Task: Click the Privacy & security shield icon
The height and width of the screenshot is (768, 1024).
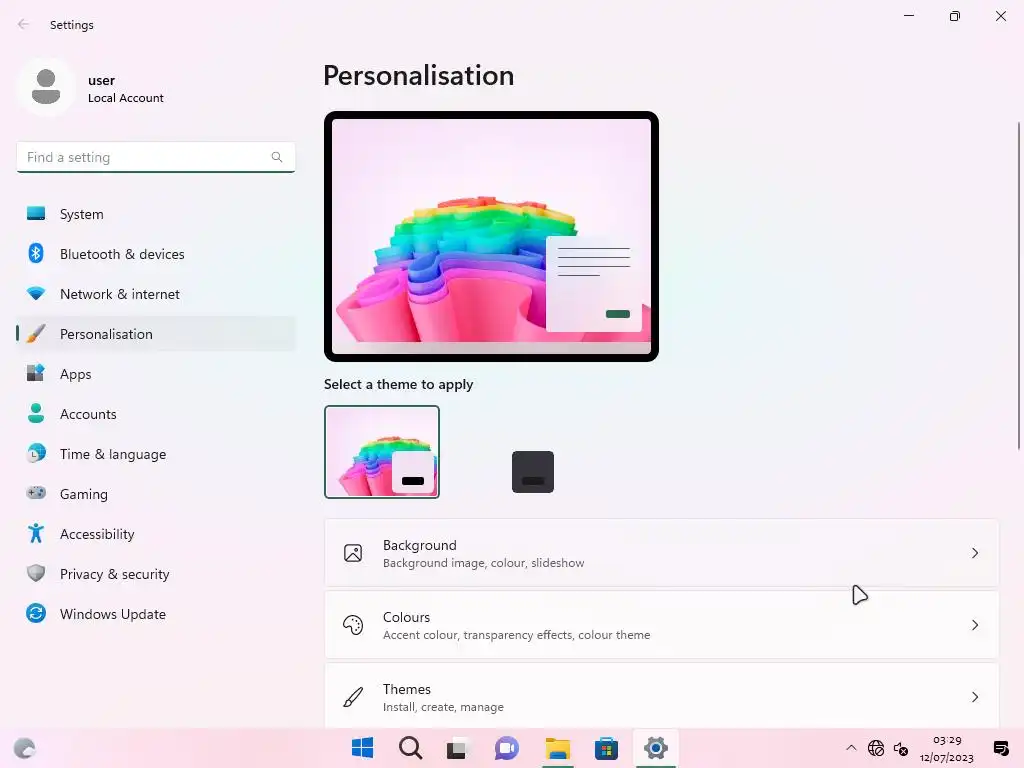Action: [36, 573]
